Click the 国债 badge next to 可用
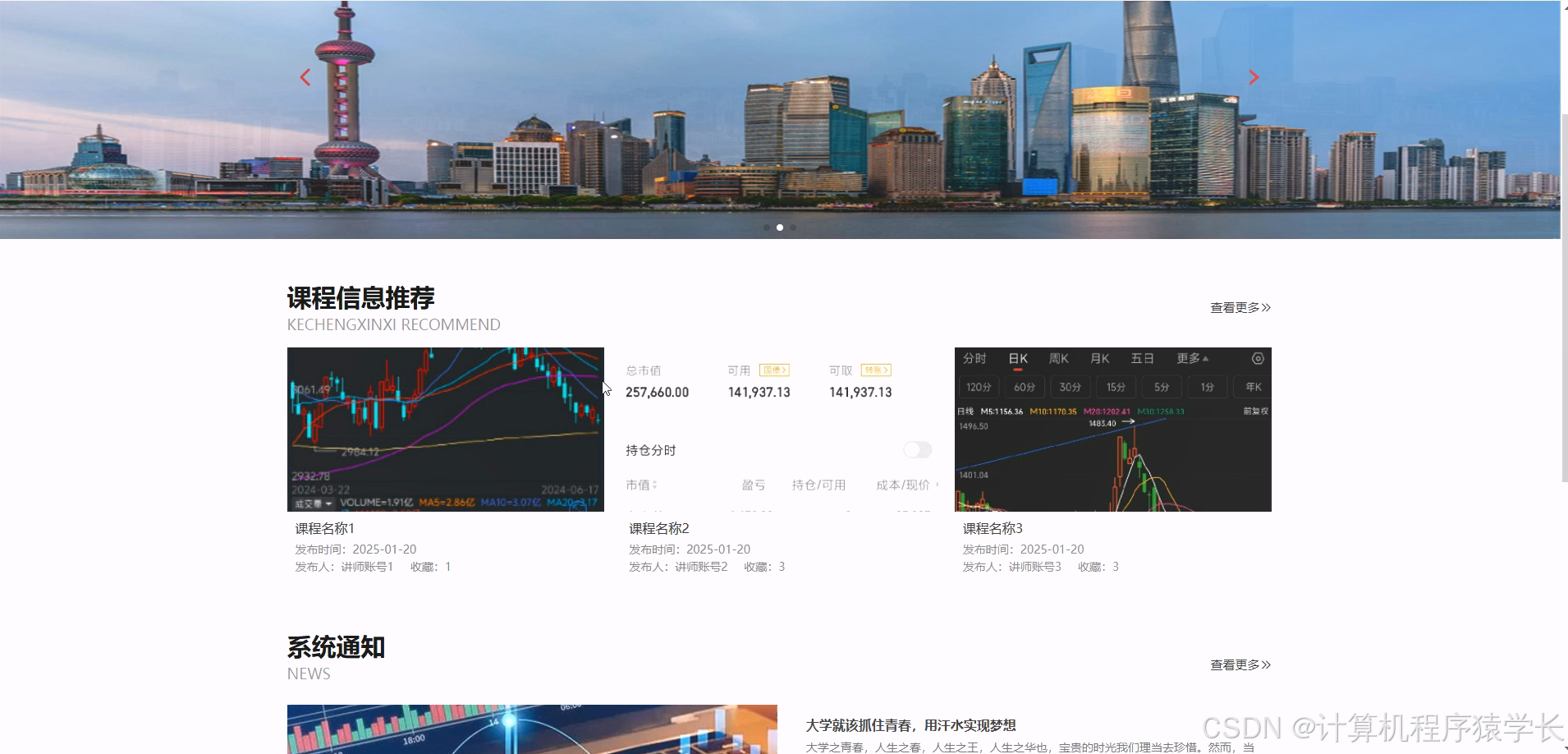Screen dimensions: 1568x754 [x=774, y=370]
